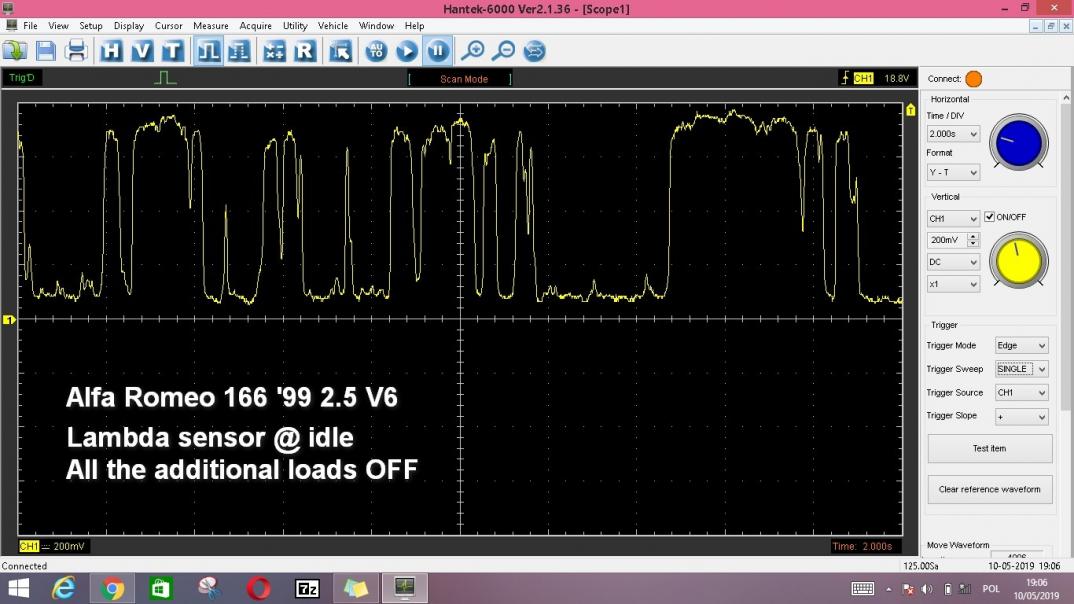The image size is (1074, 604).
Task: Increase the 200mV volts/div stepper
Action: [973, 236]
